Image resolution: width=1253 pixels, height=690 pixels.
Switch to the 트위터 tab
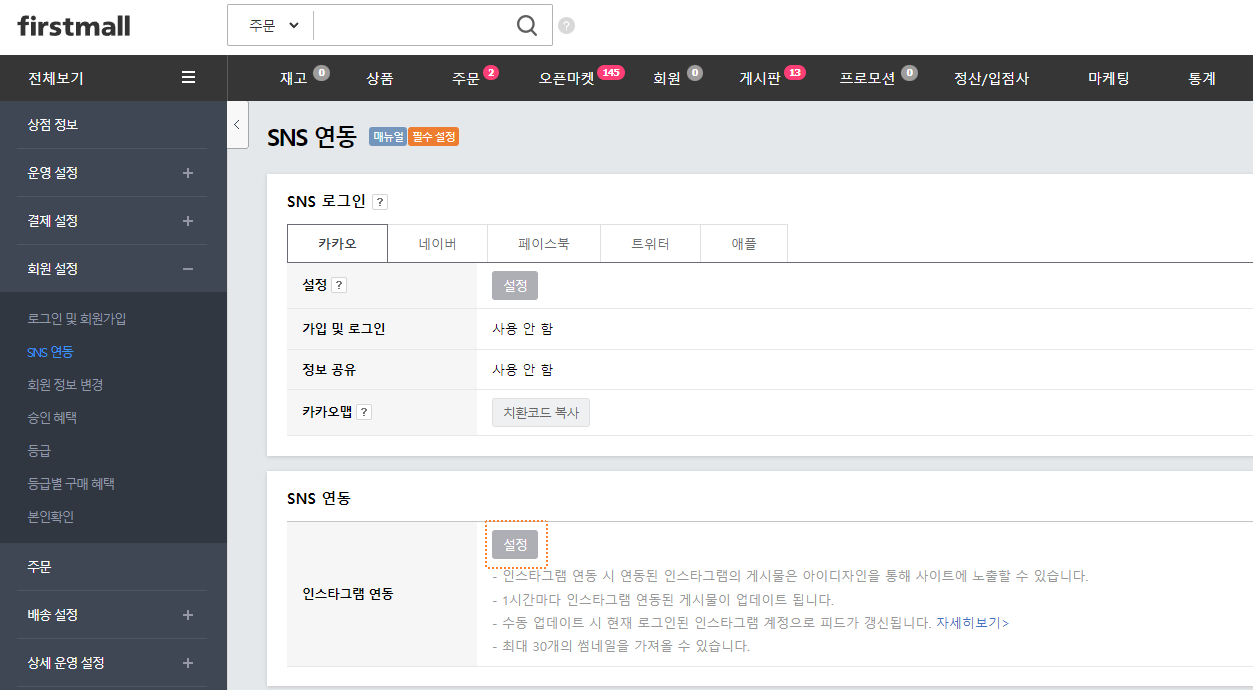pos(650,243)
